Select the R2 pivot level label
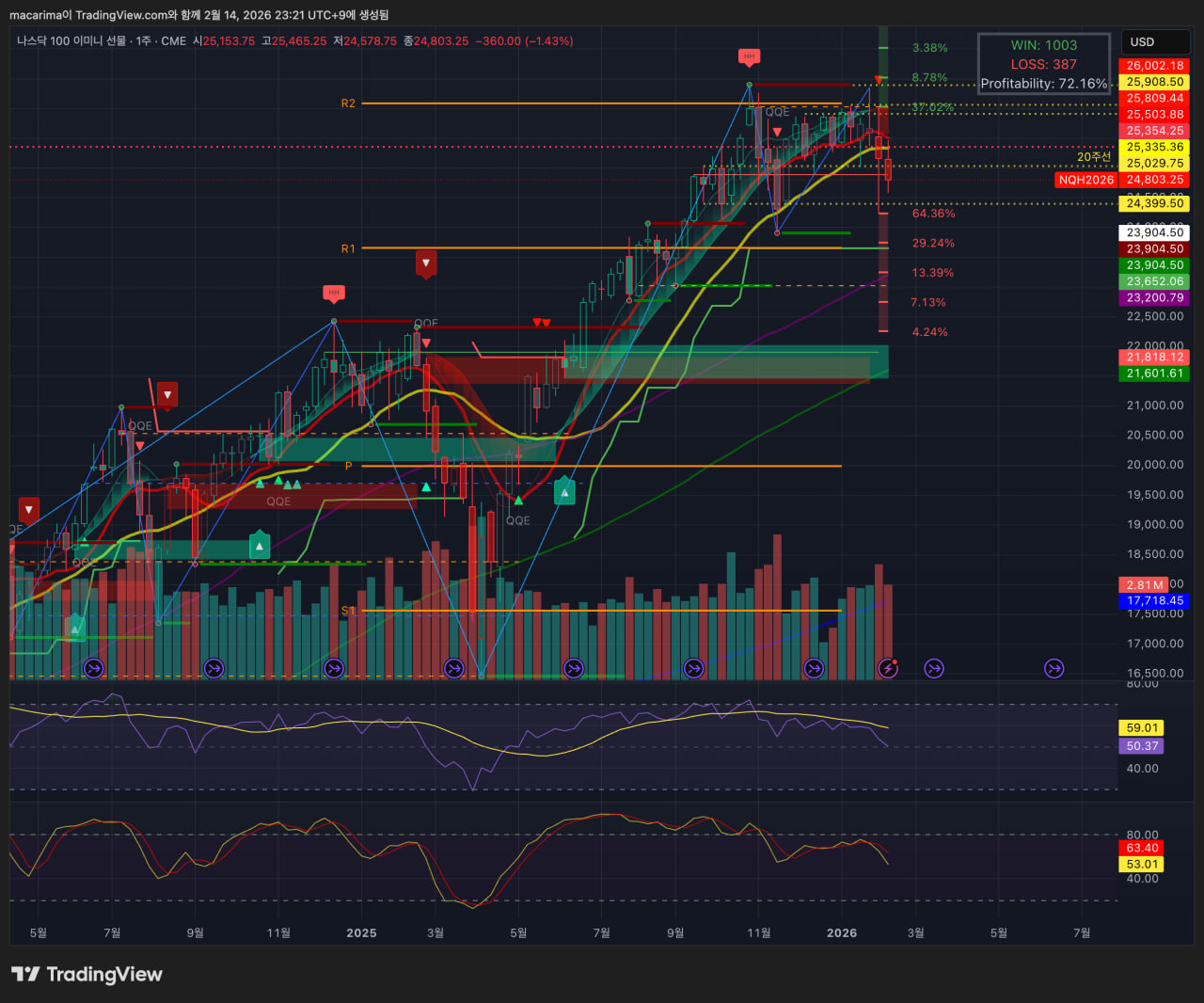 348,103
